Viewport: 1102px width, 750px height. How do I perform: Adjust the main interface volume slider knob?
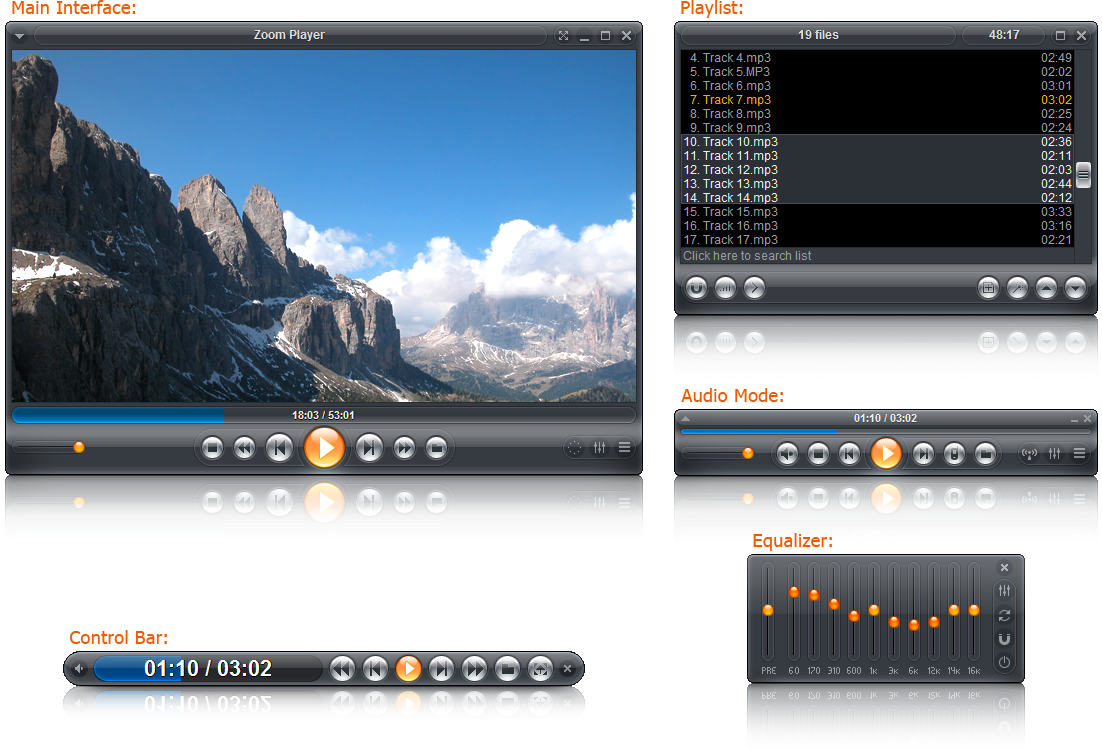(x=79, y=447)
